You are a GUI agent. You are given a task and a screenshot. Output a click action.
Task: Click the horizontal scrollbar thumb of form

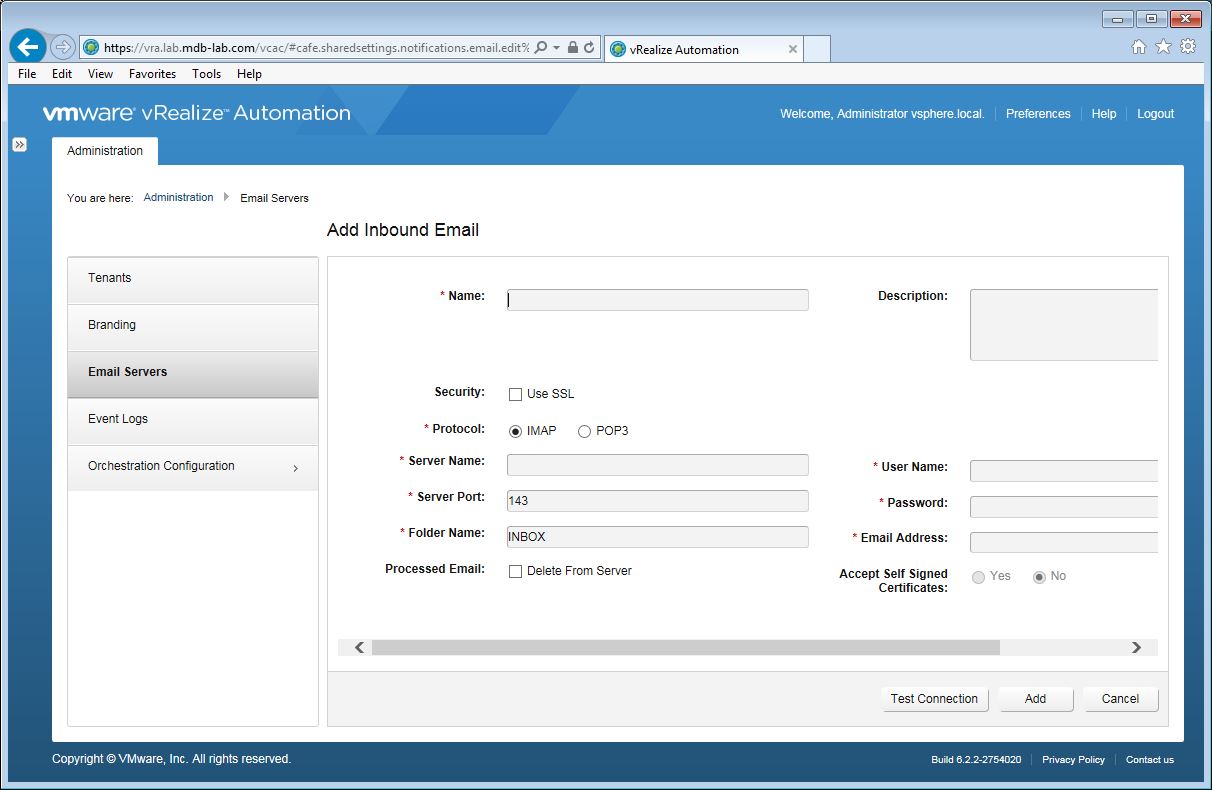[685, 648]
